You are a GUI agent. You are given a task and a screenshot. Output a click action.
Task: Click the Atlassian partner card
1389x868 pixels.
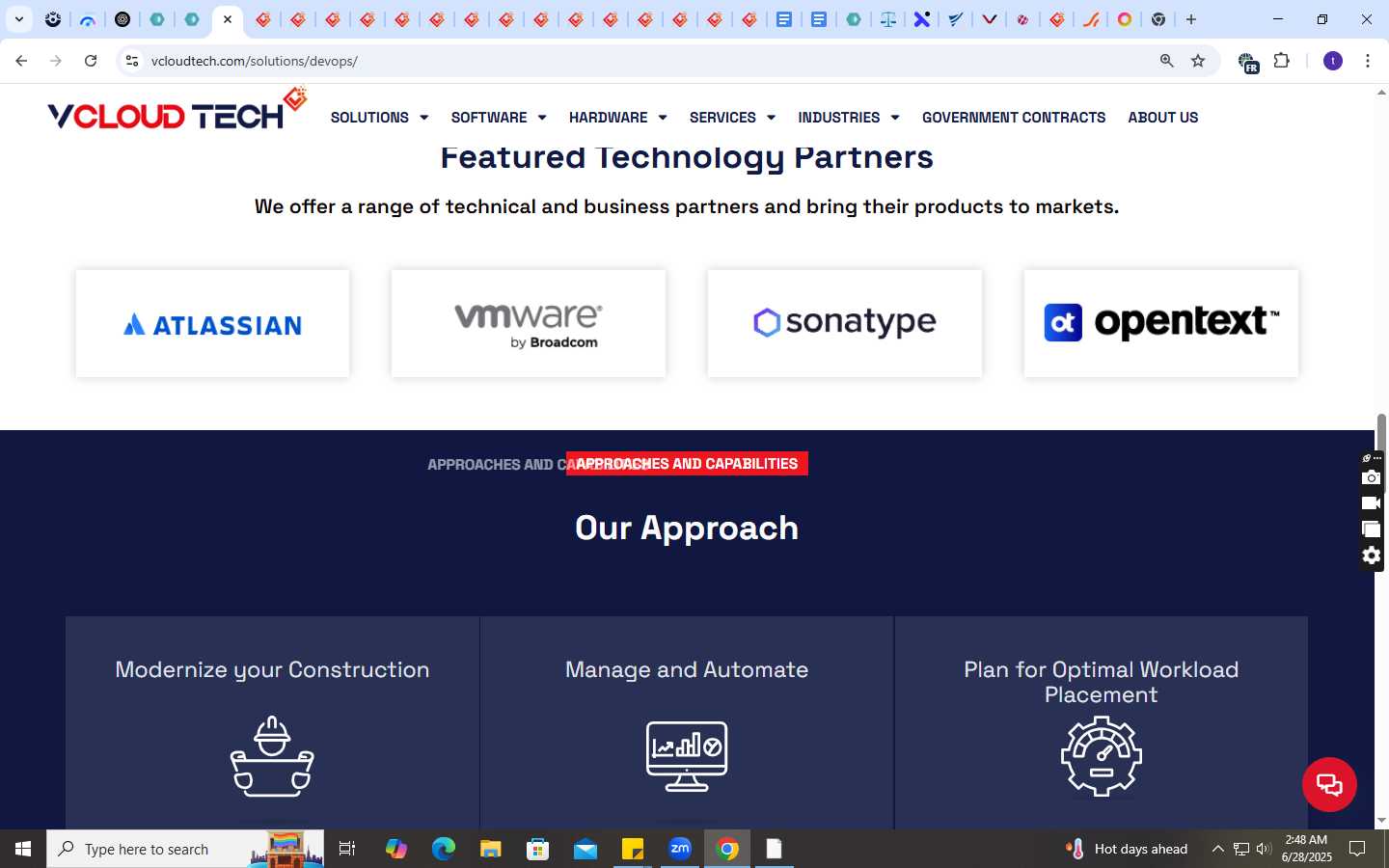tap(212, 323)
